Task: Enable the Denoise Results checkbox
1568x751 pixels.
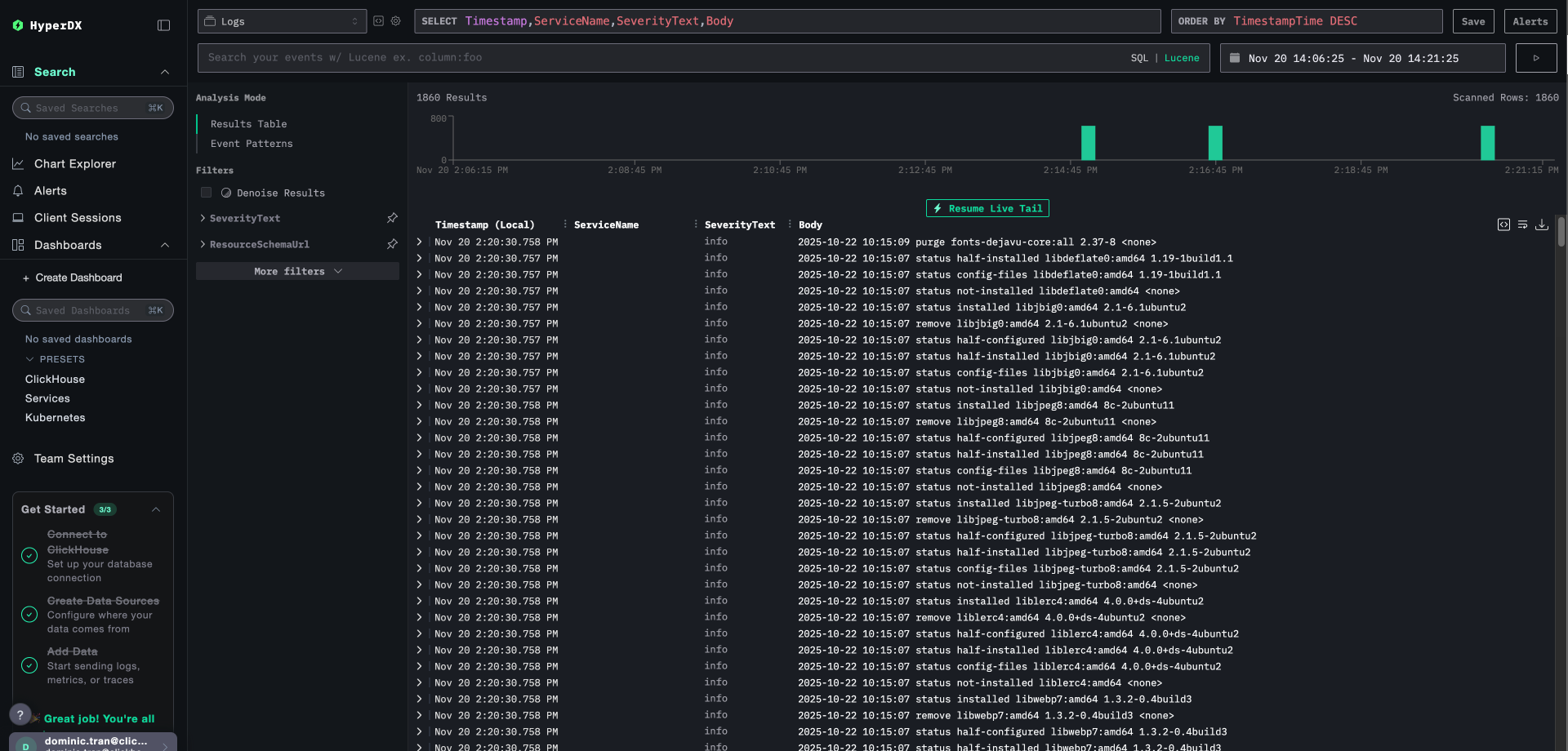Action: coord(206,192)
